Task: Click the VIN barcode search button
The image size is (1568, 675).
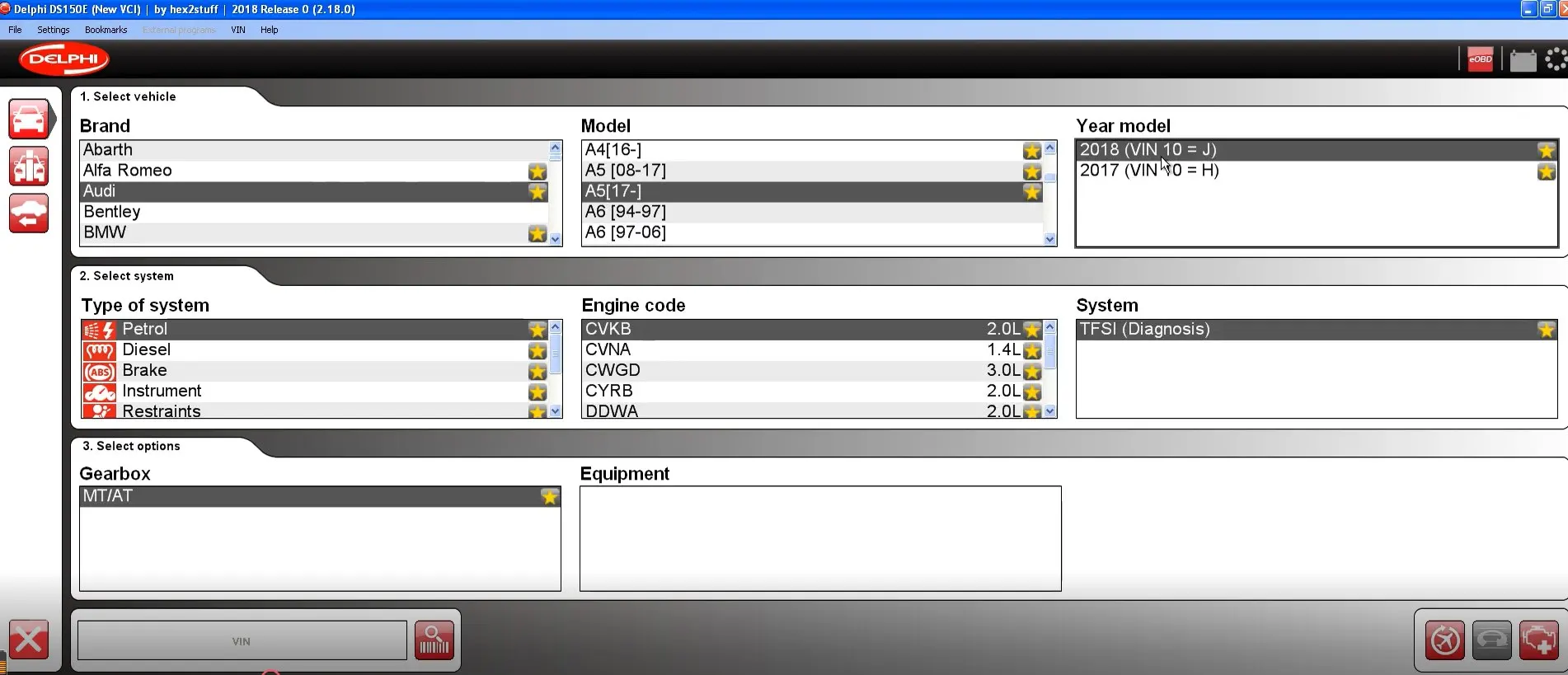Action: (x=434, y=640)
